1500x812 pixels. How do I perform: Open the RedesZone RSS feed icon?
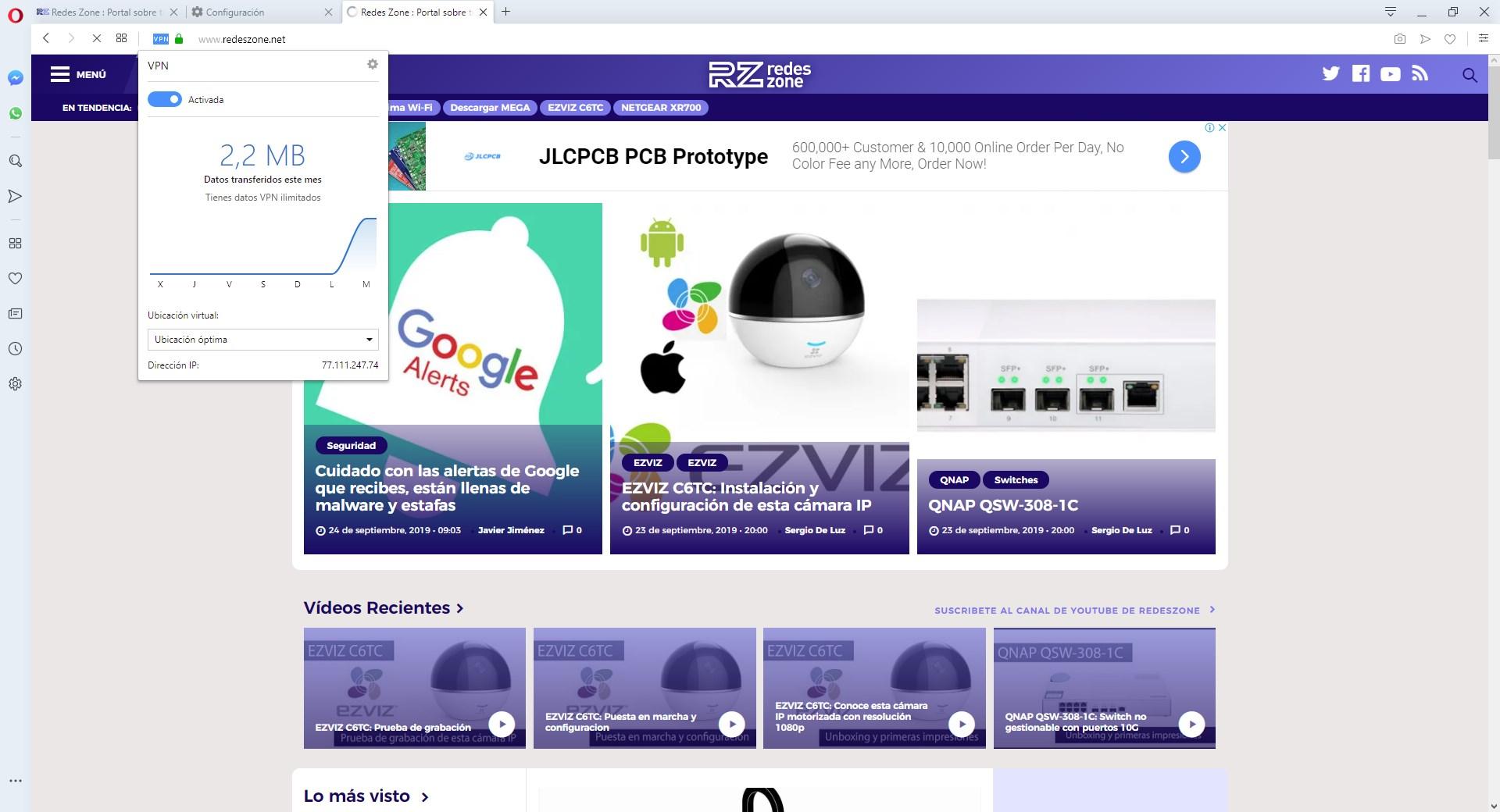[x=1420, y=74]
